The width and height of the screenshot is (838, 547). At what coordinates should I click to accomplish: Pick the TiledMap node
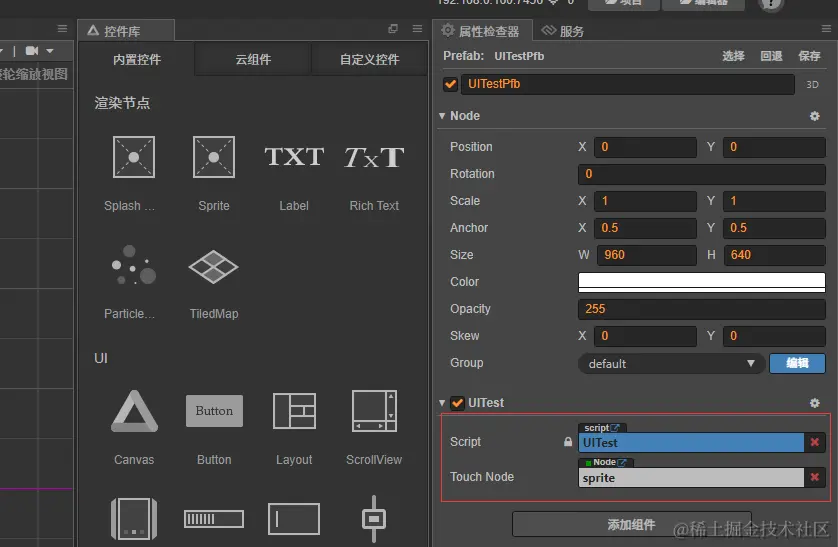click(x=213, y=267)
